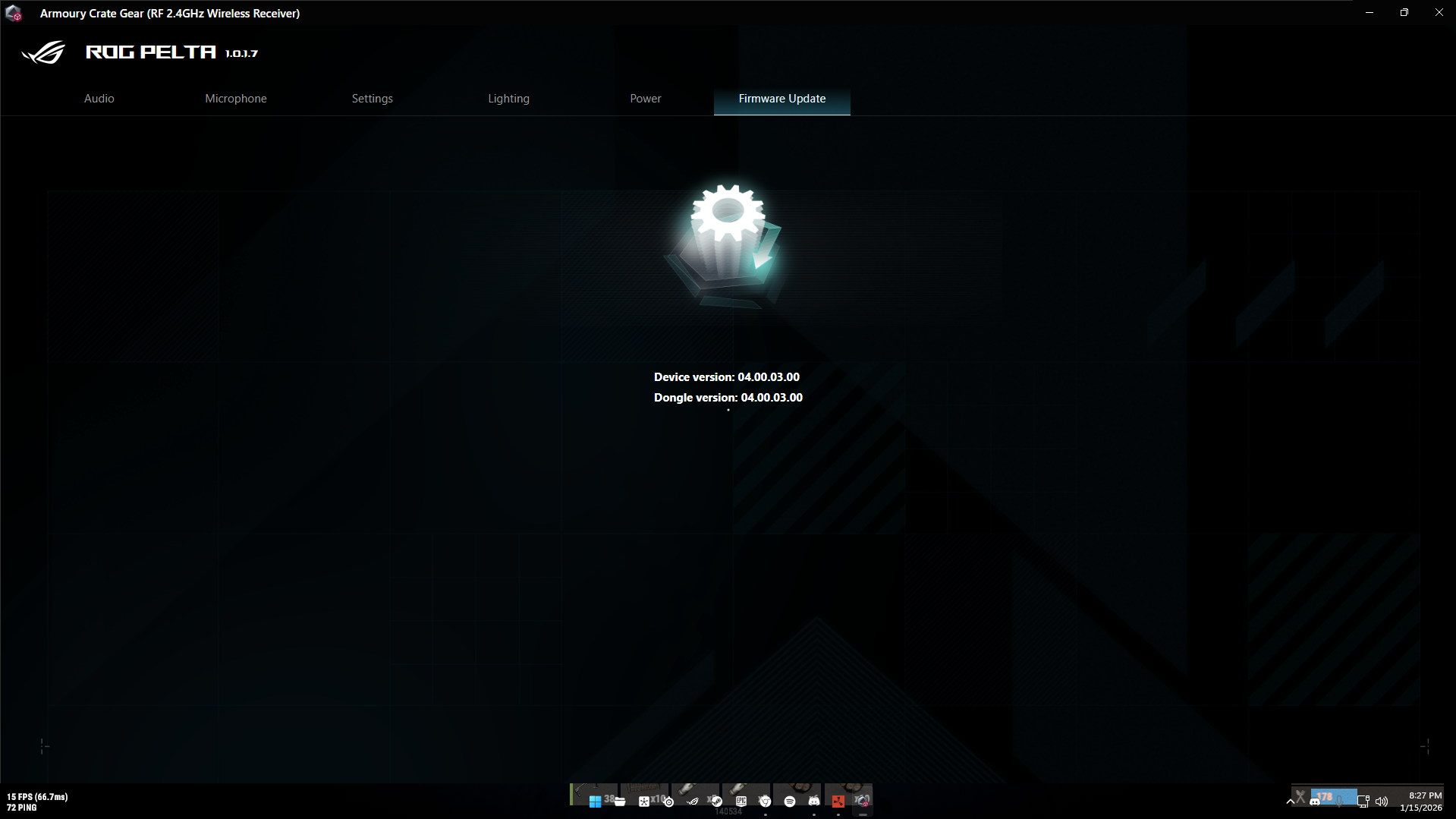Open Steam from the taskbar

[717, 802]
